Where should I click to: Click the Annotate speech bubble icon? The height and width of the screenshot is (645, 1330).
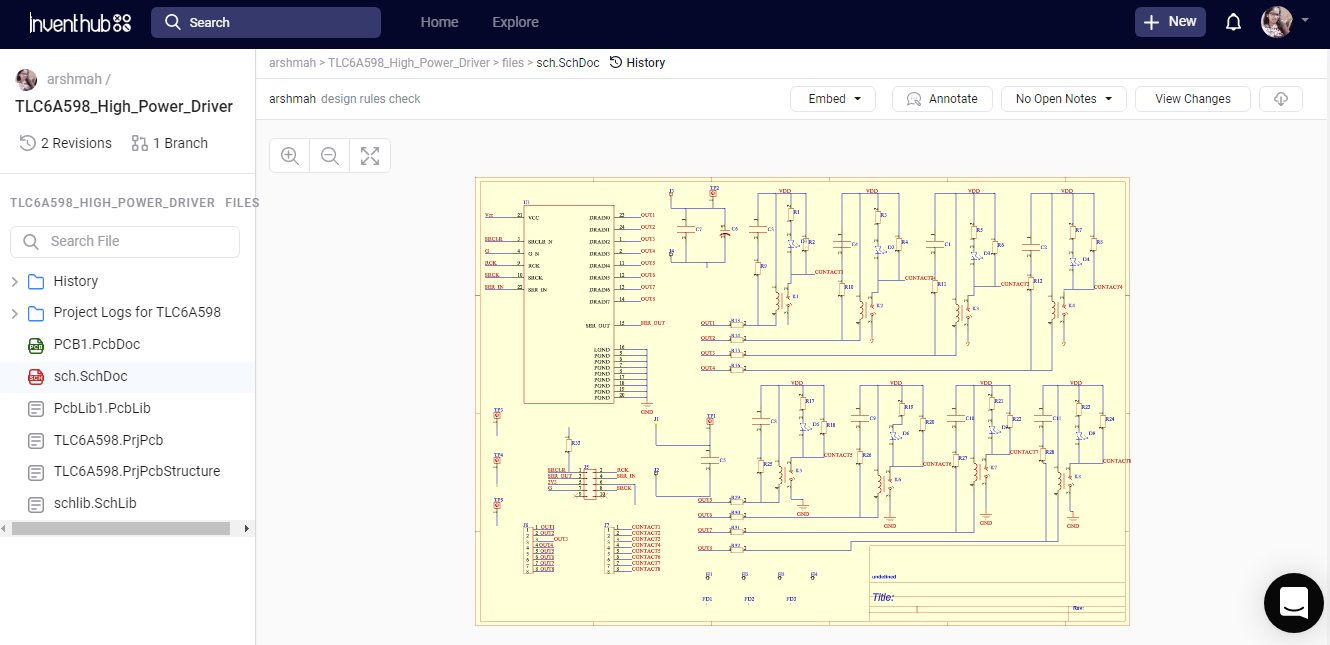click(913, 99)
